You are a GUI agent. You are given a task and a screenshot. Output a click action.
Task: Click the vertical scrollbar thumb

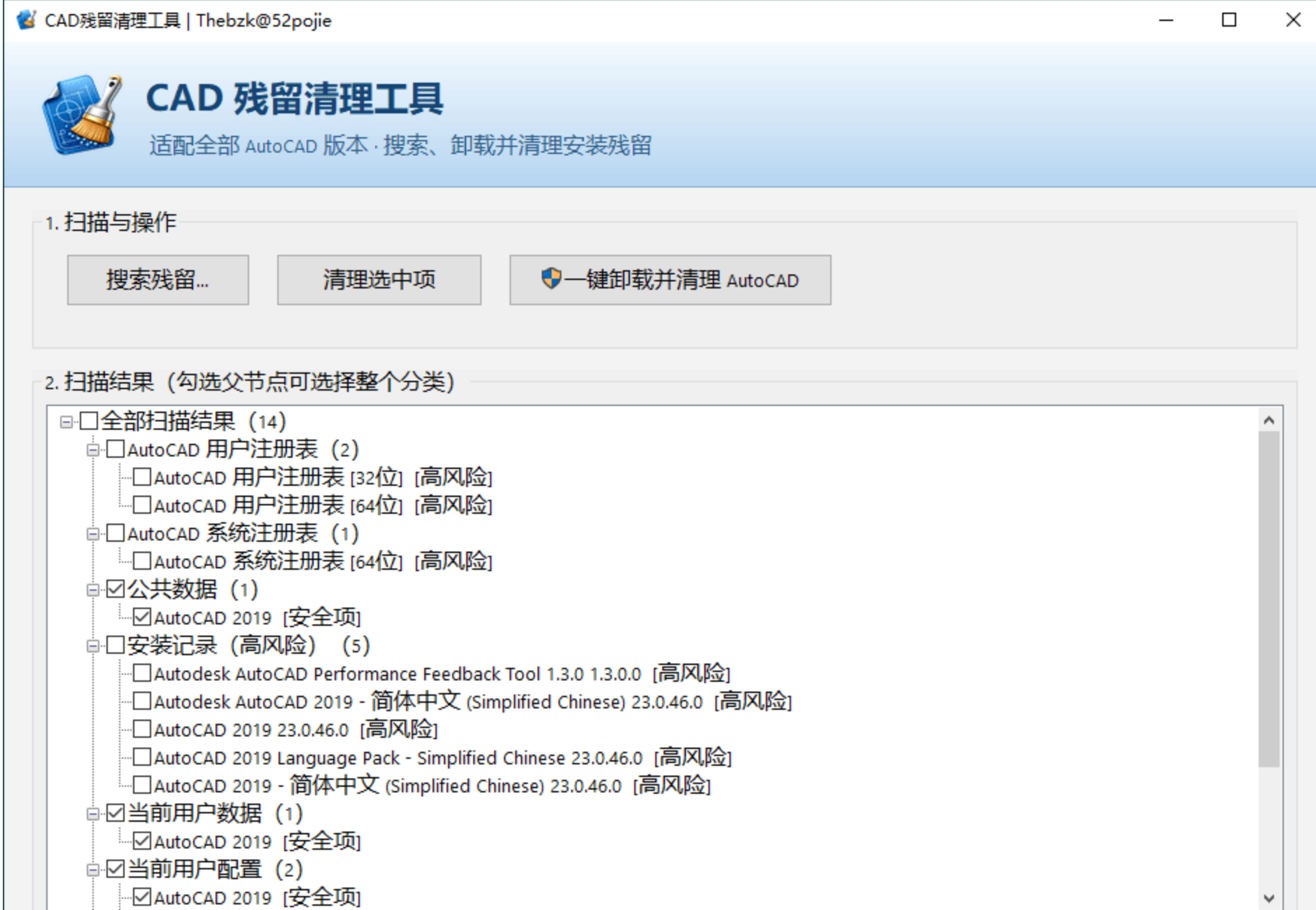pos(1268,599)
